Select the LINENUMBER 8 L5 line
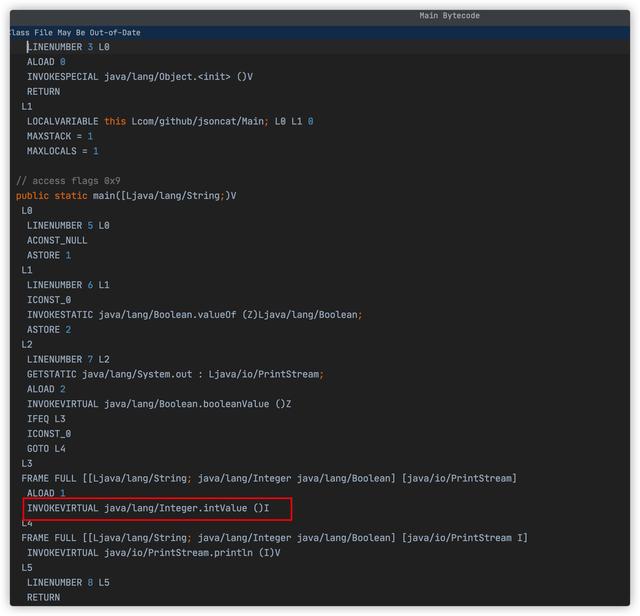The width and height of the screenshot is (640, 616). [68, 583]
